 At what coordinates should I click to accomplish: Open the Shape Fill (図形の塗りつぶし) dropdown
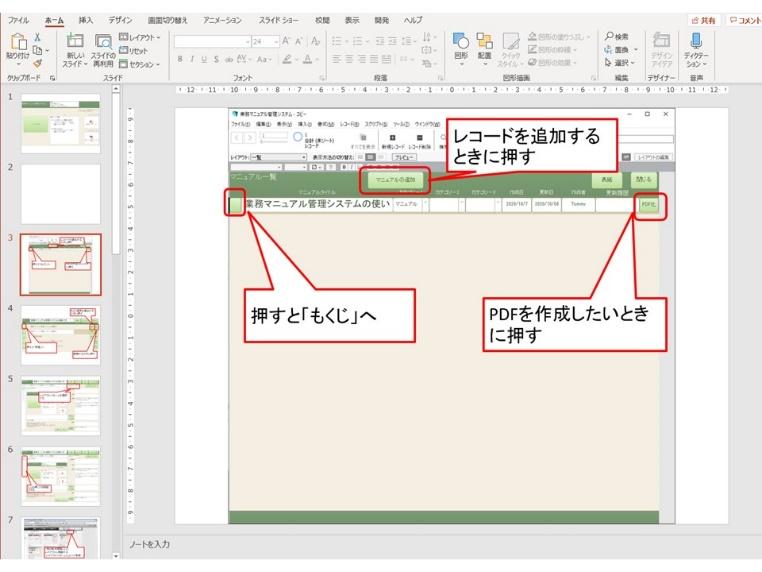(559, 36)
